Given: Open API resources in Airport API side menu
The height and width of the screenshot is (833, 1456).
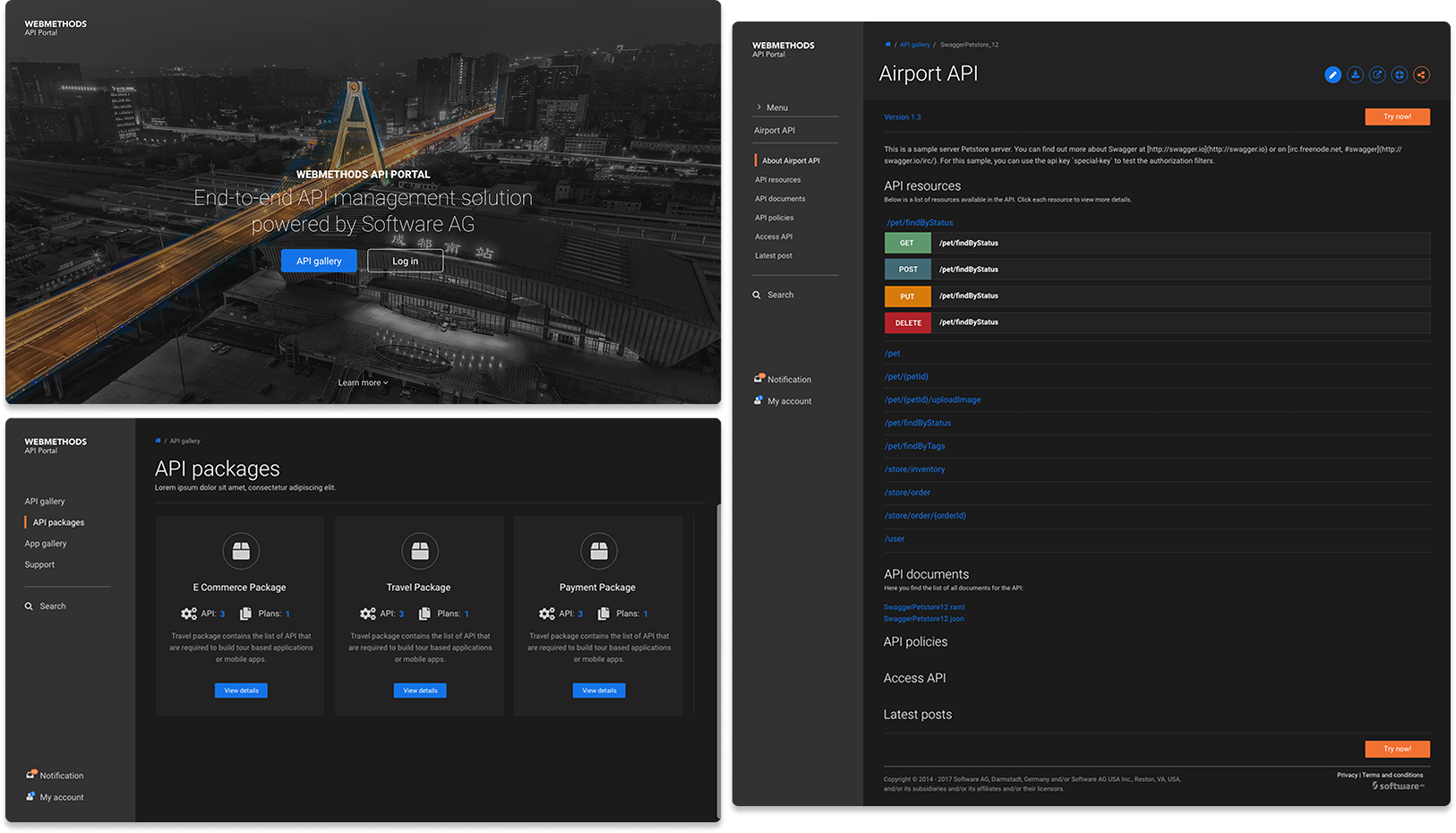Looking at the screenshot, I should pyautogui.click(x=777, y=180).
